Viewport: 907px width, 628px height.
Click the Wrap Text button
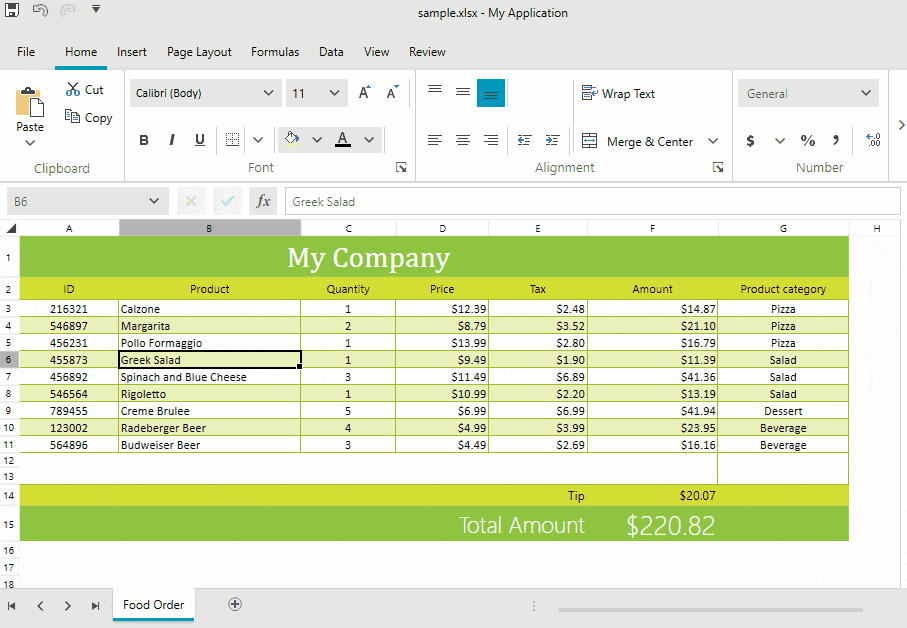619,93
